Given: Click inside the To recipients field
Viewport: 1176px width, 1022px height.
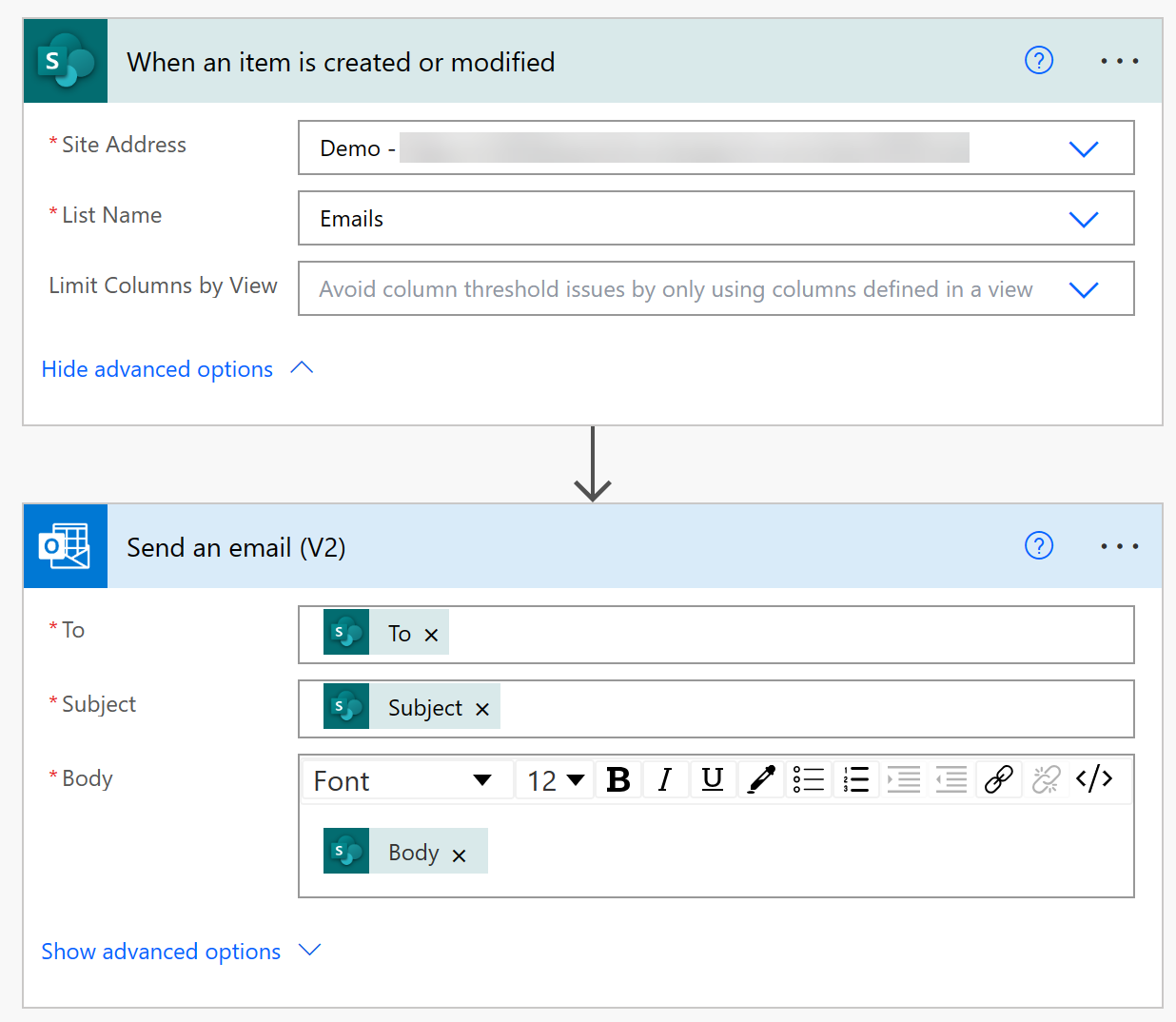Looking at the screenshot, I should coord(714,634).
